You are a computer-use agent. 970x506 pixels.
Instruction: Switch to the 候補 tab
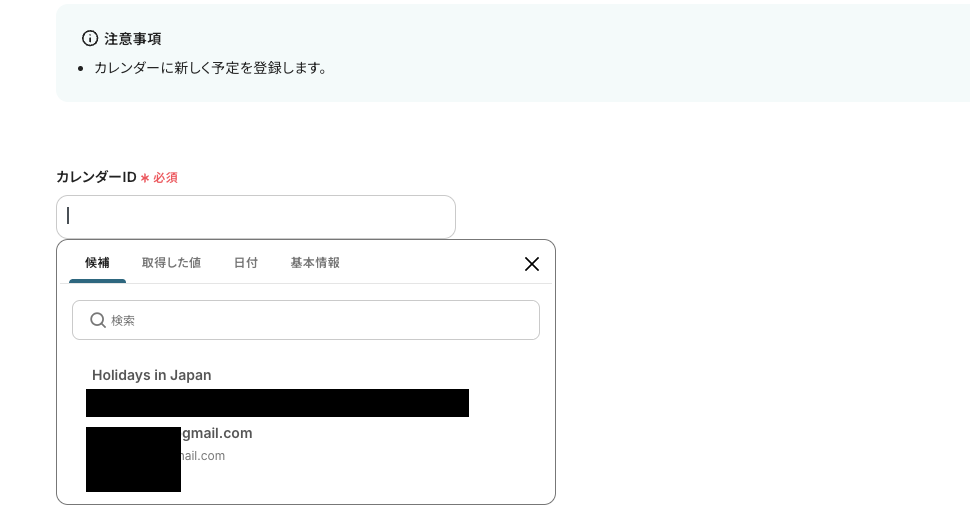(97, 263)
